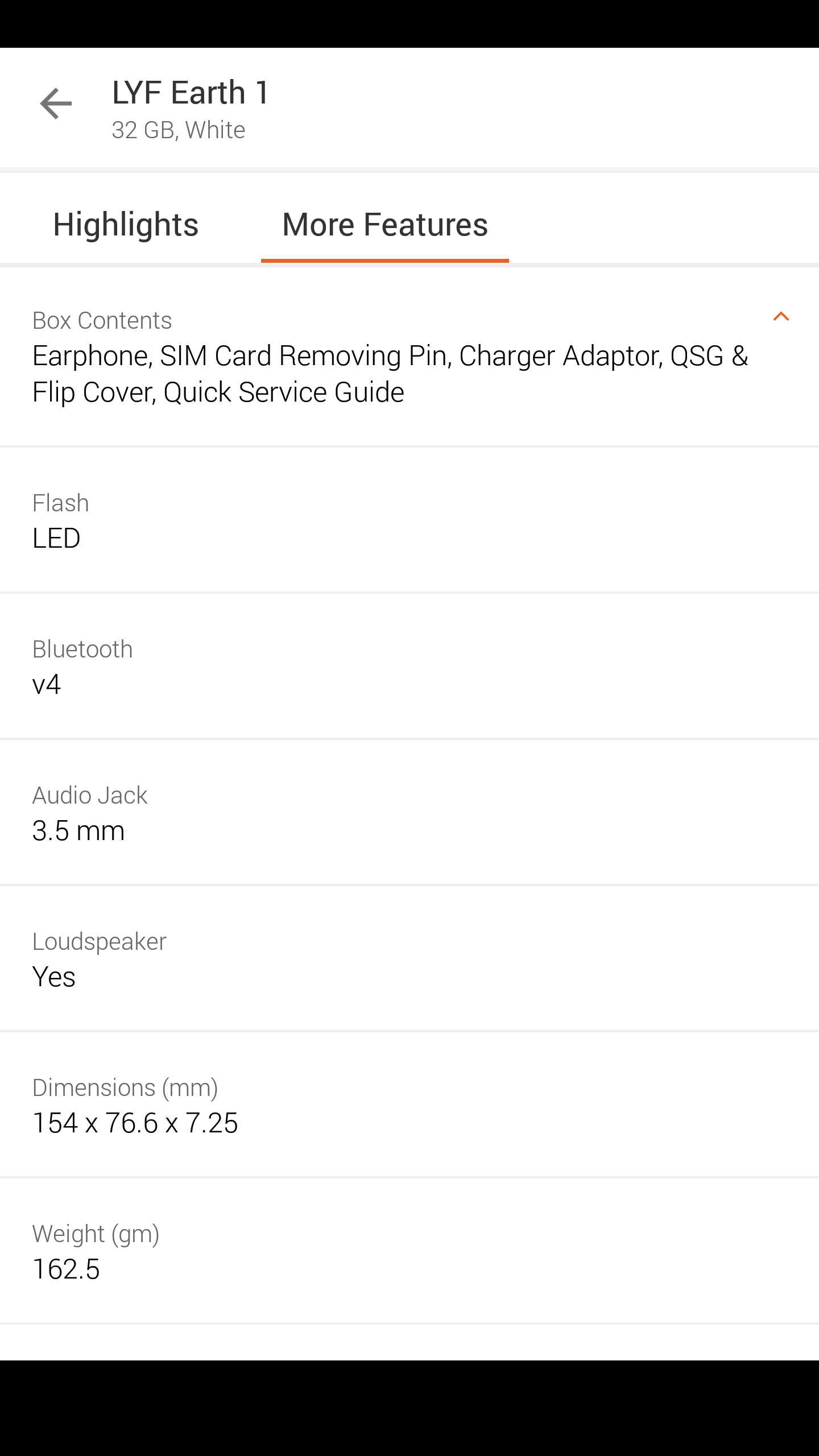The height and width of the screenshot is (1456, 819).
Task: Go back using the arrow icon
Action: (56, 104)
